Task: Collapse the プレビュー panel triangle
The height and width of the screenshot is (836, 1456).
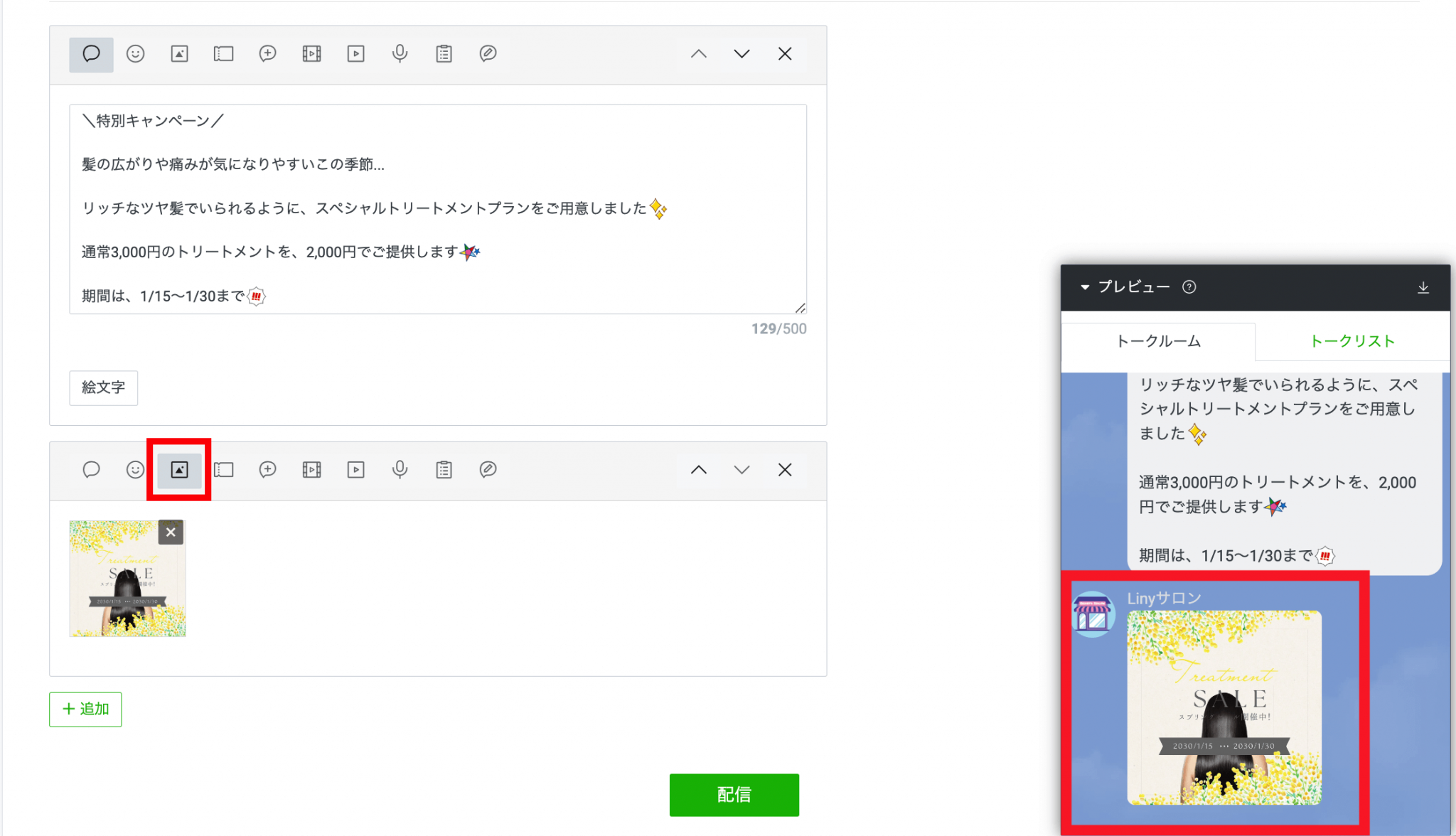Action: pyautogui.click(x=1086, y=287)
